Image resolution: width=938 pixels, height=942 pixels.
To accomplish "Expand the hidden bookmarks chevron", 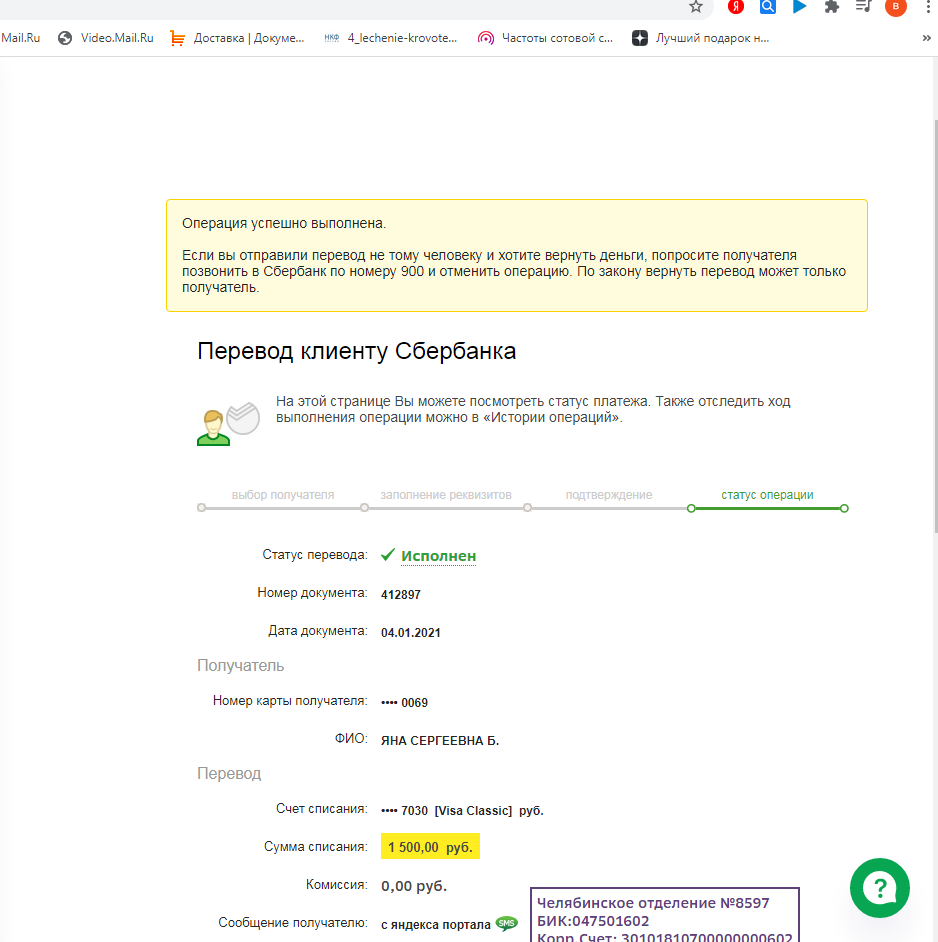I will pos(926,38).
